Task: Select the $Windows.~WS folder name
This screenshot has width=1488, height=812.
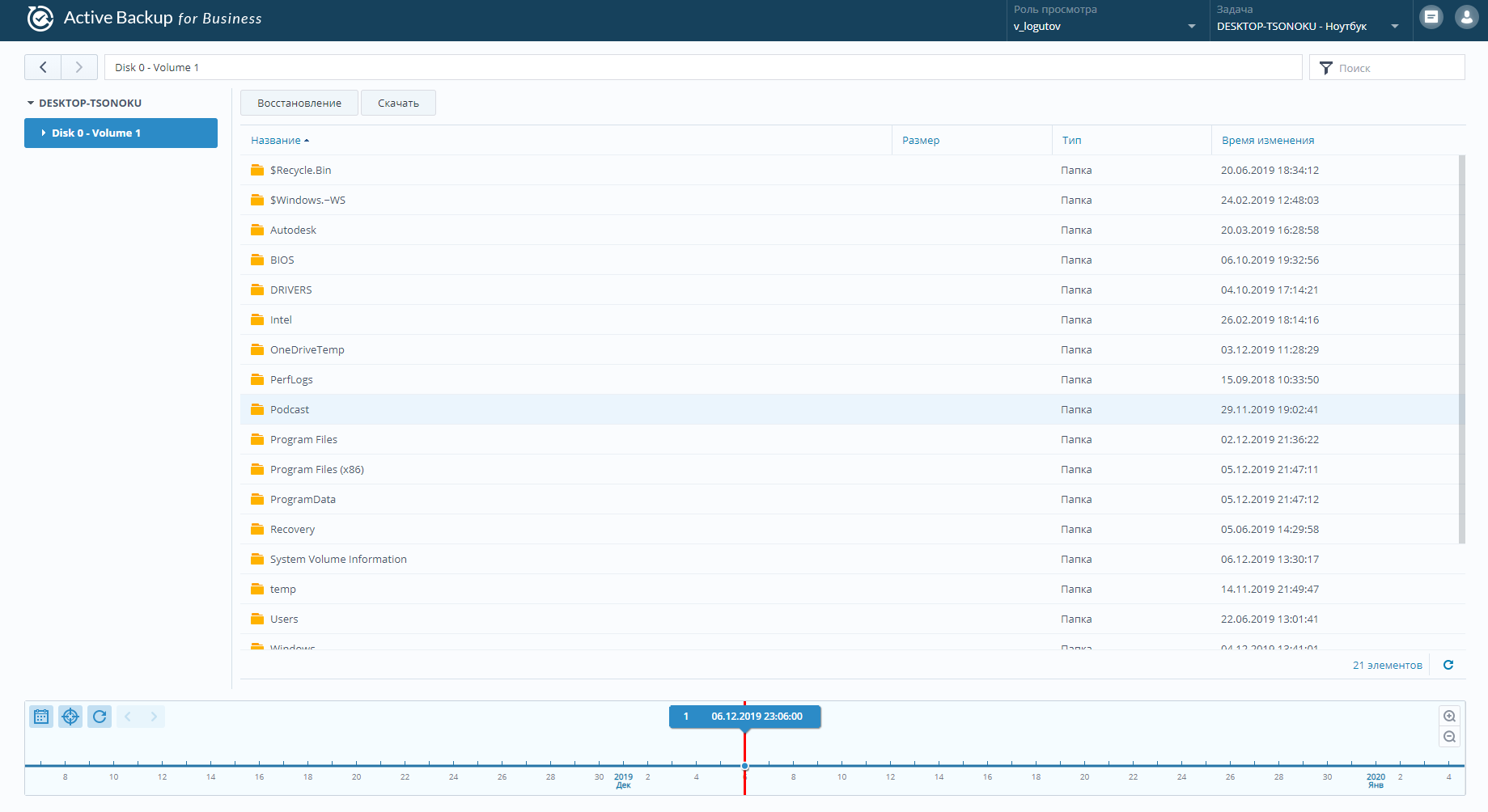Action: 307,200
